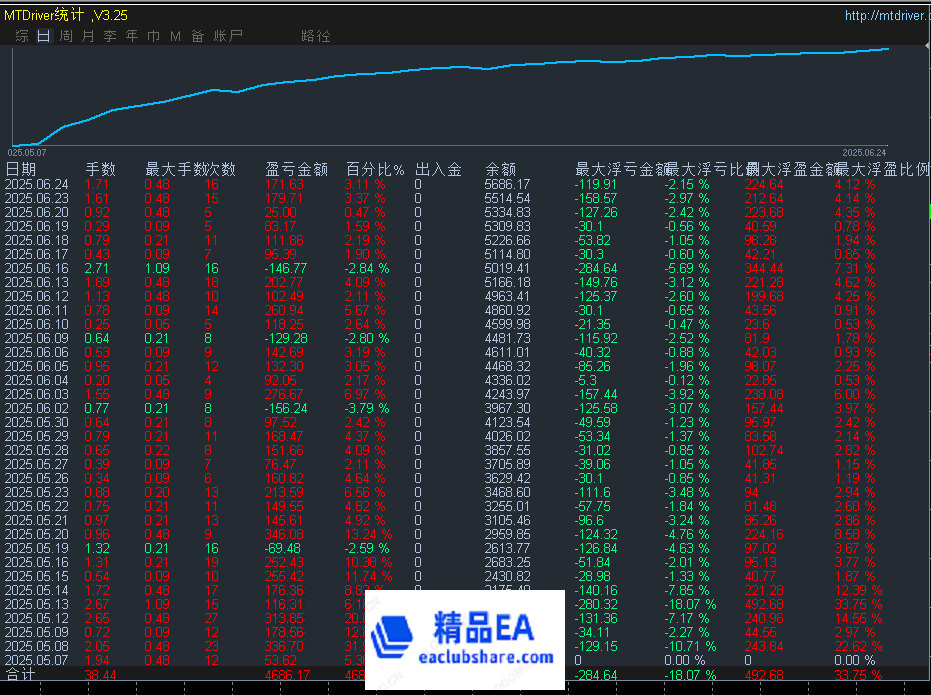Viewport: 931px width, 695px height.
Task: Switch to the 月 monthly tab
Action: tap(88, 36)
